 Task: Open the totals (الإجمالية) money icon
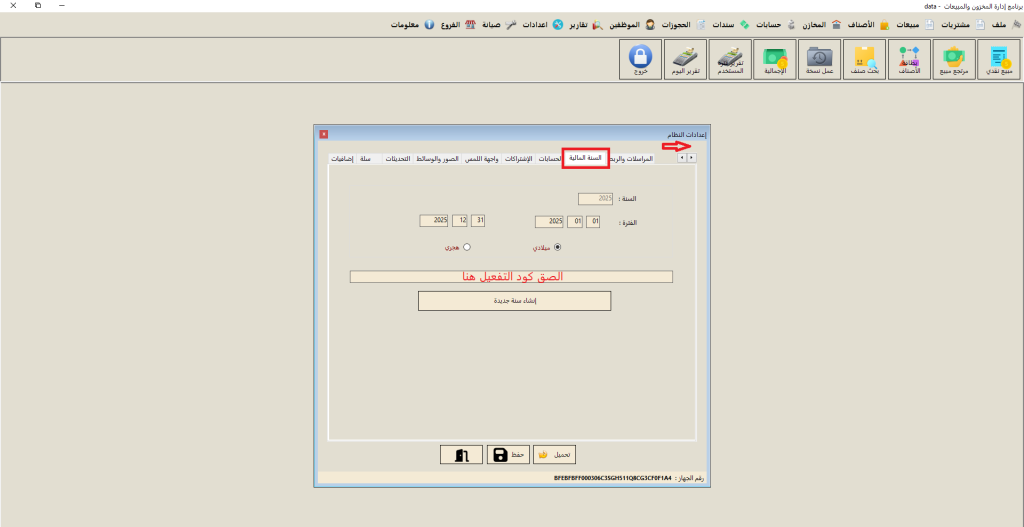click(x=776, y=61)
